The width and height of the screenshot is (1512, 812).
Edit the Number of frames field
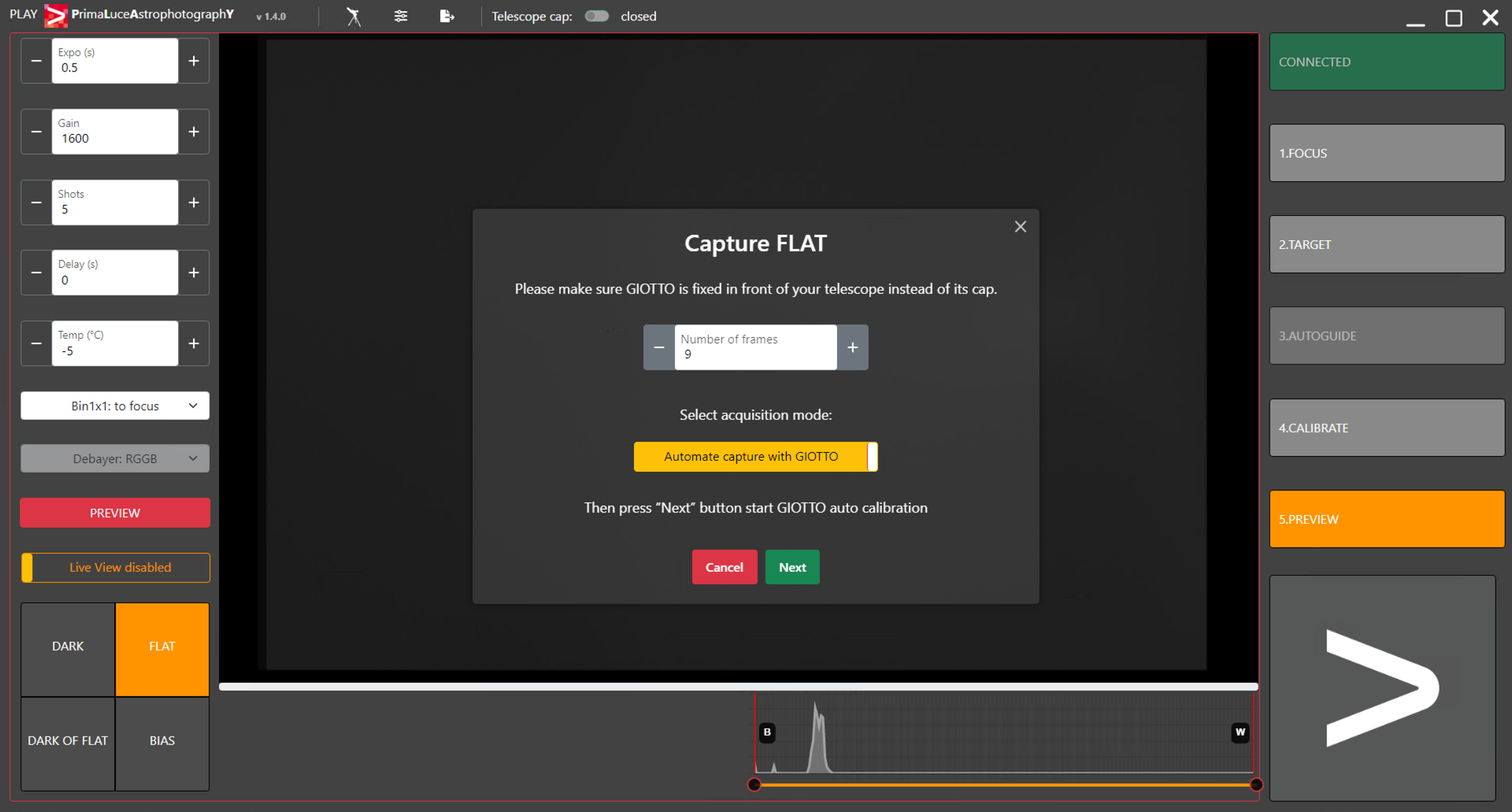(x=756, y=347)
